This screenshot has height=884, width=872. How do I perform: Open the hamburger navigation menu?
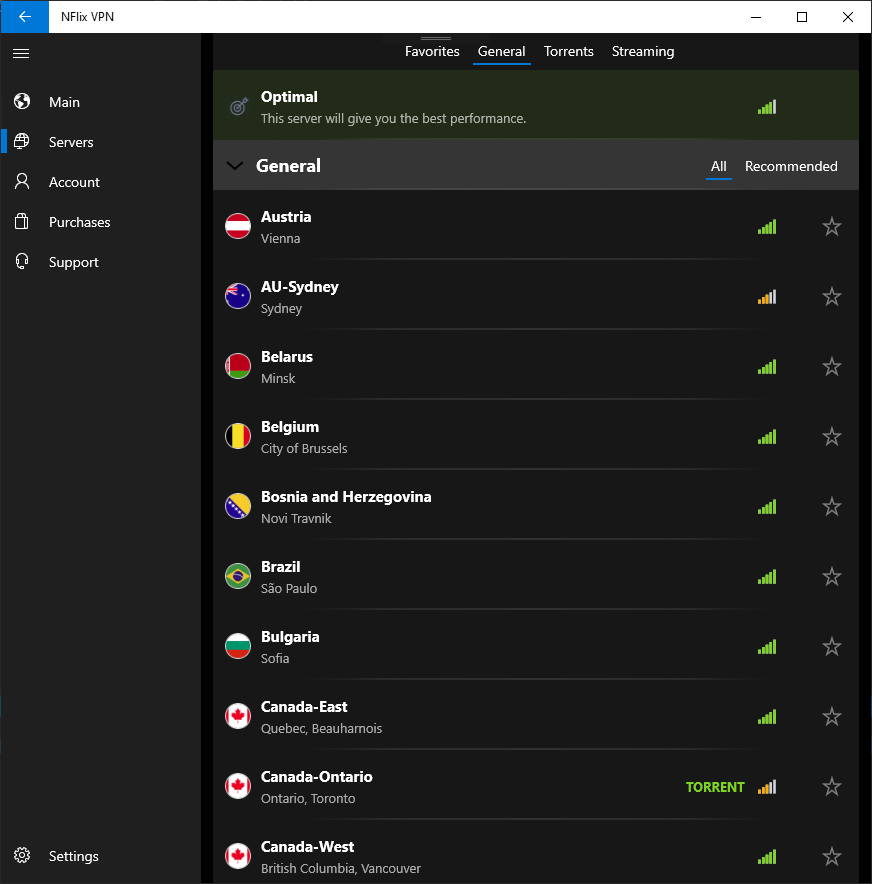tap(21, 53)
